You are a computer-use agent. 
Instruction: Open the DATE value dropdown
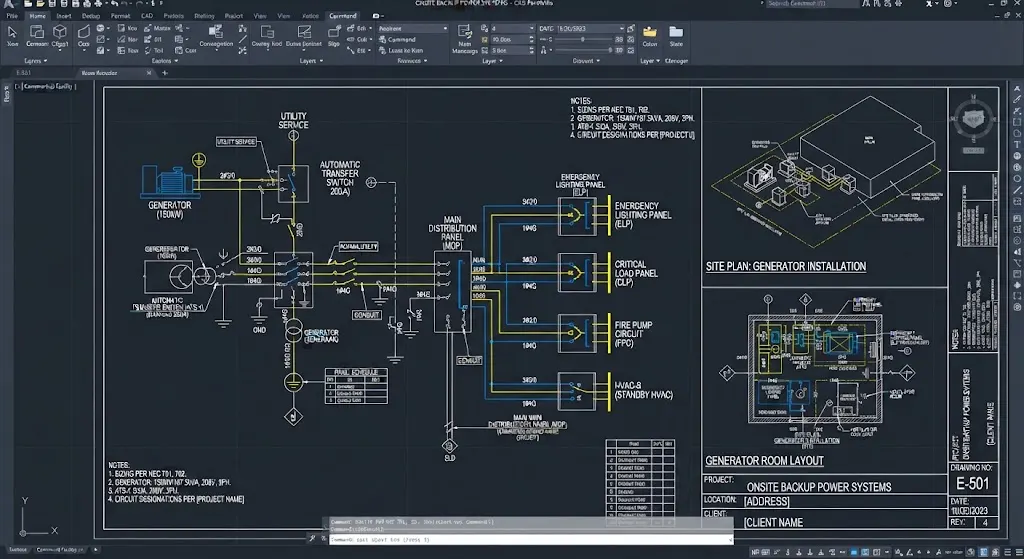(620, 29)
